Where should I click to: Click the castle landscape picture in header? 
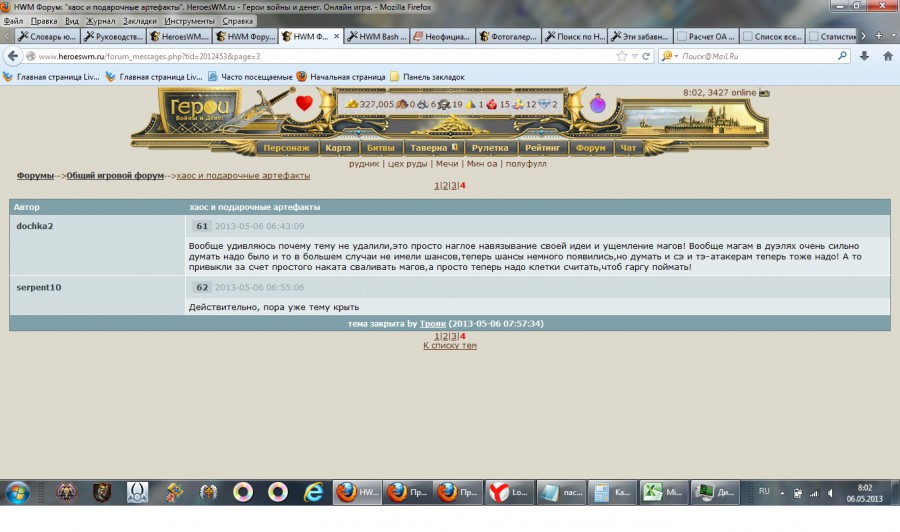[x=693, y=118]
